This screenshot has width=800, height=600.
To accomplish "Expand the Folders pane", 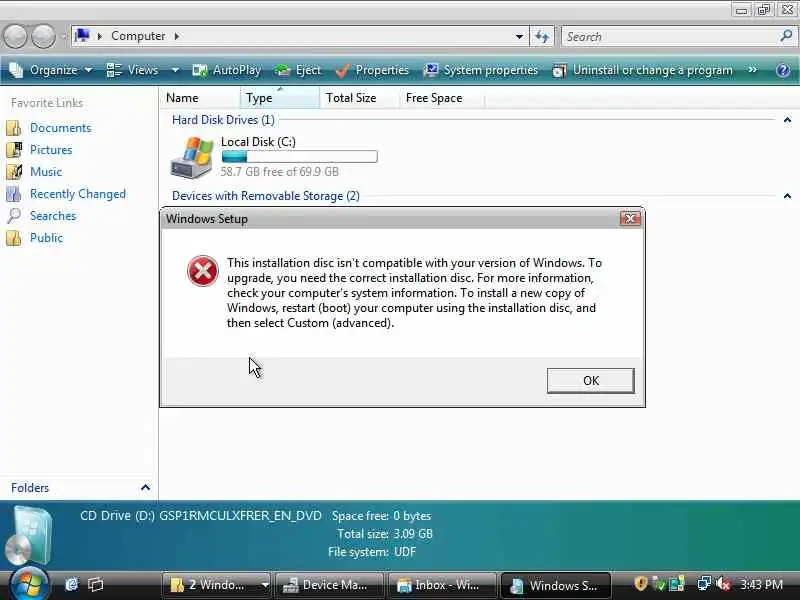I will [x=145, y=488].
